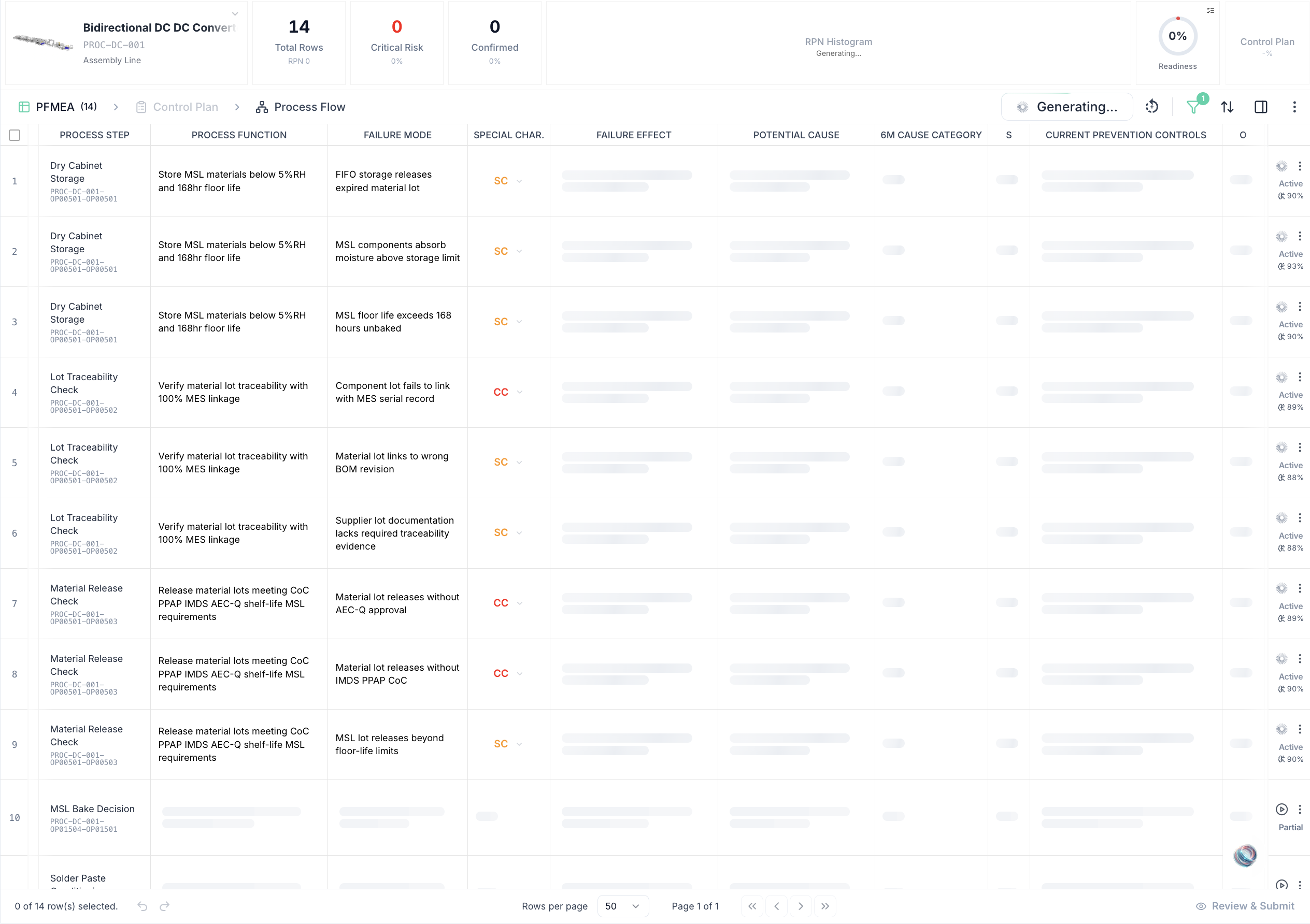This screenshot has height=924, width=1310.
Task: Sort by FAILURE MODE column header
Action: (397, 135)
